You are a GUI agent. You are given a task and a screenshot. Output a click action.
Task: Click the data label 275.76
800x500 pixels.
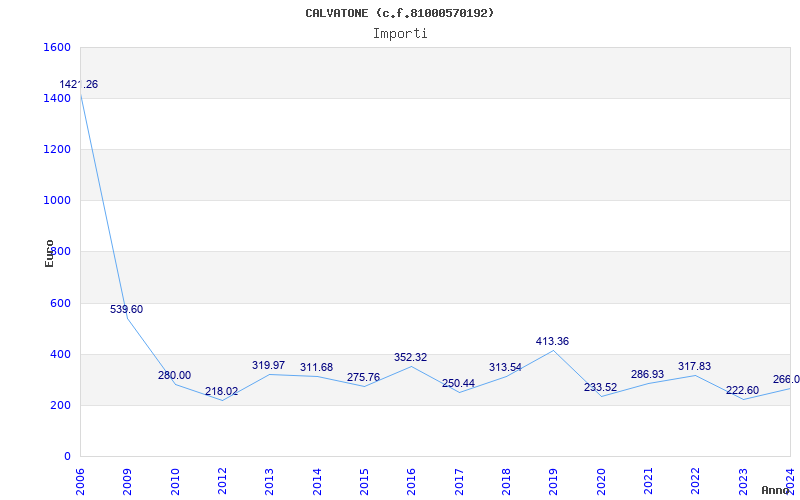pyautogui.click(x=363, y=377)
